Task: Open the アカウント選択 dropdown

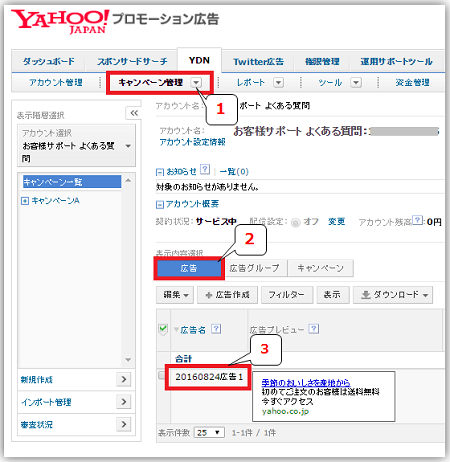Action: (x=76, y=146)
